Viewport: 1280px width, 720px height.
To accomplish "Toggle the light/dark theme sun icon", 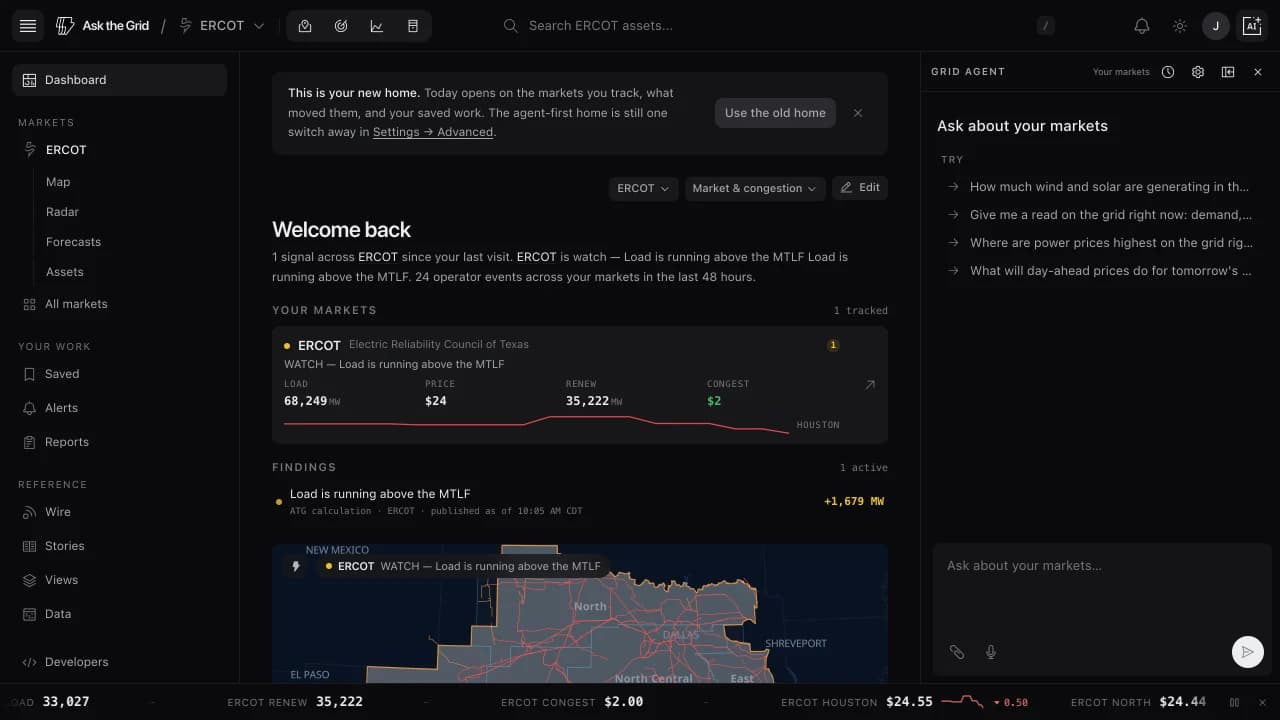I will tap(1180, 26).
